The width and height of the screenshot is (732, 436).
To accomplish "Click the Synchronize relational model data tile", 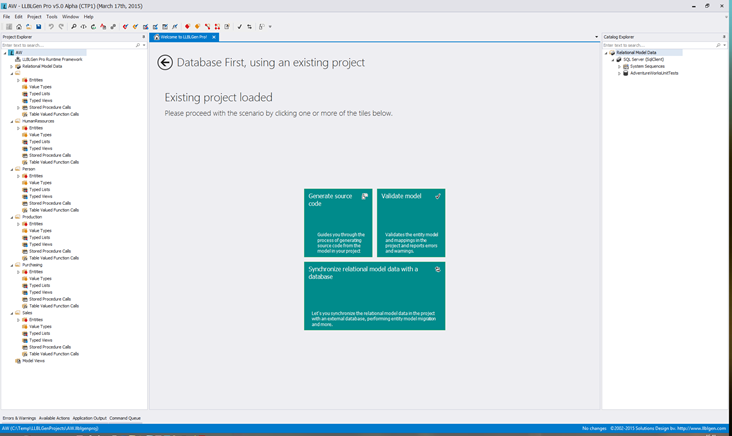I will (374, 296).
